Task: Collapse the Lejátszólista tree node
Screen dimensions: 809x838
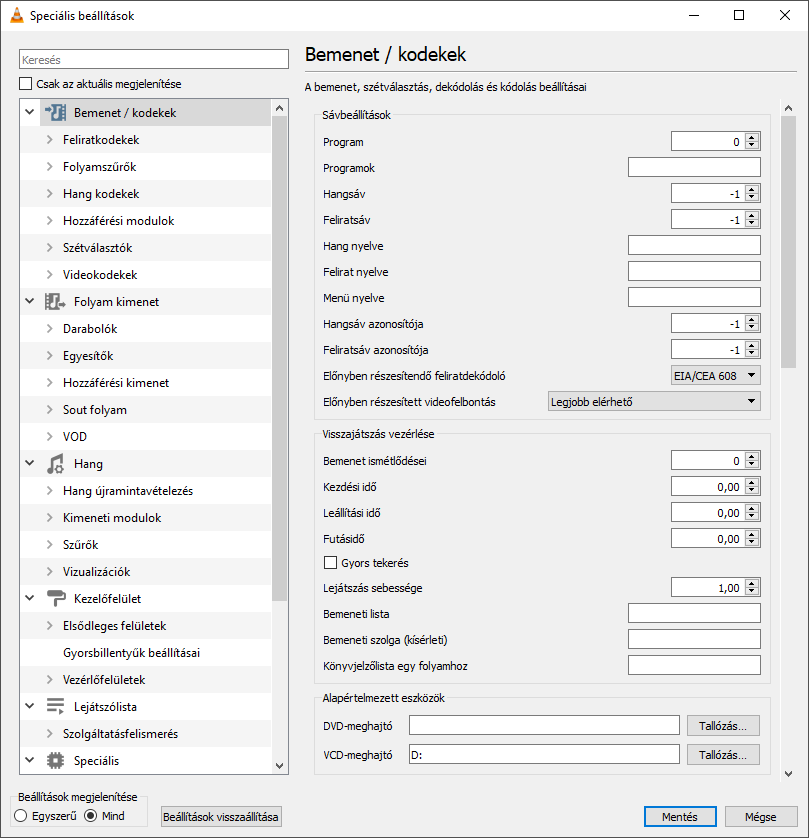Action: [30, 706]
